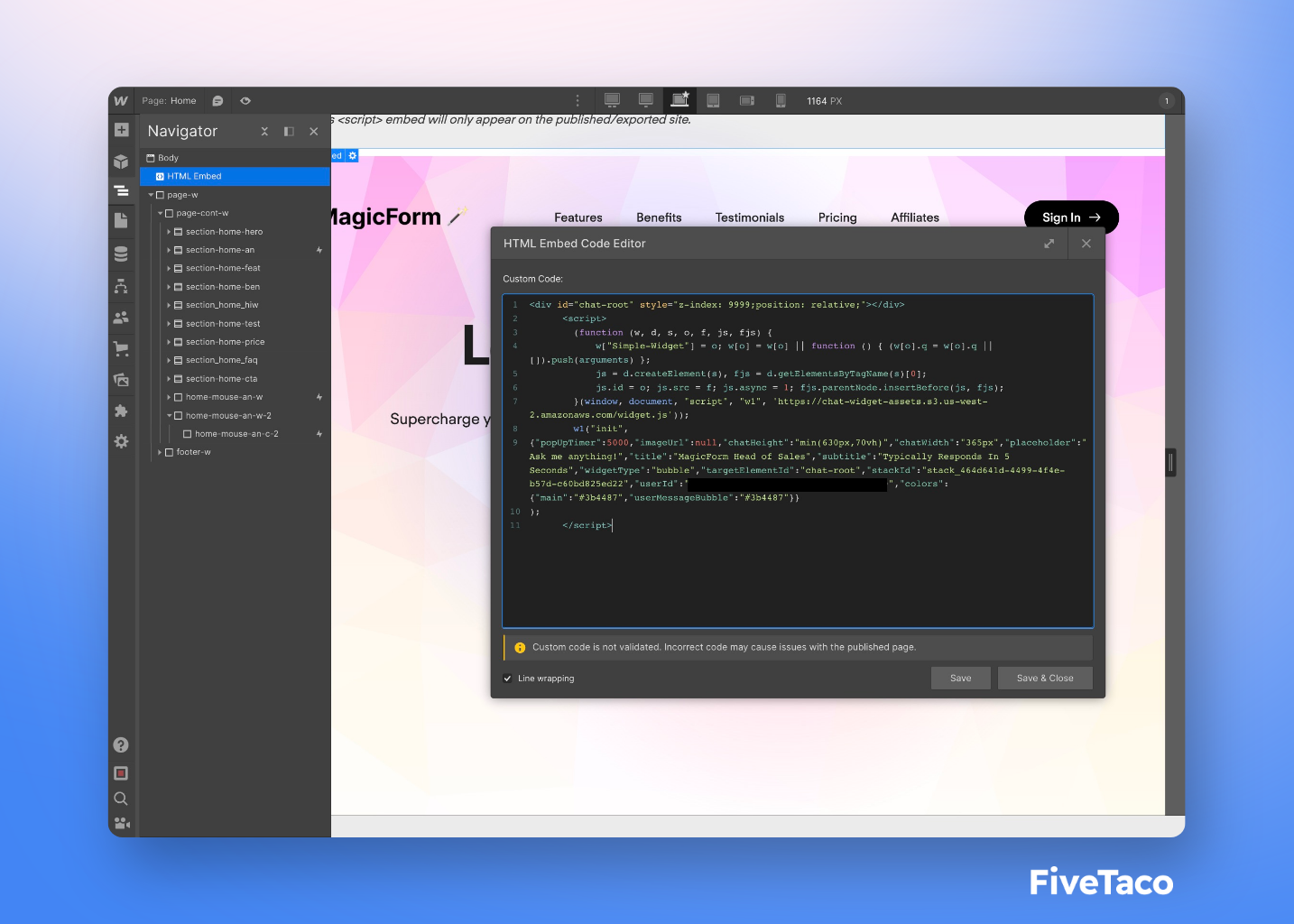Select HTML Embed in Navigator tree
Viewport: 1294px width, 924px height.
(235, 177)
